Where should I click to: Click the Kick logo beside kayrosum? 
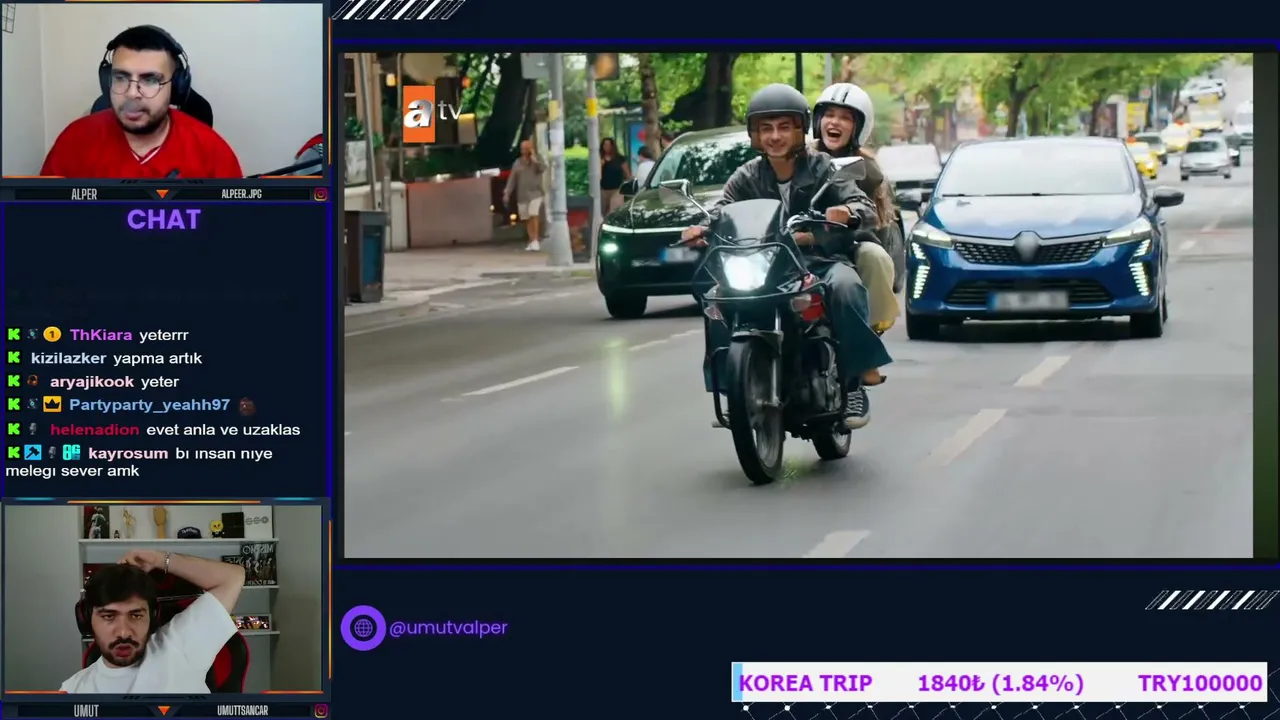pos(14,453)
